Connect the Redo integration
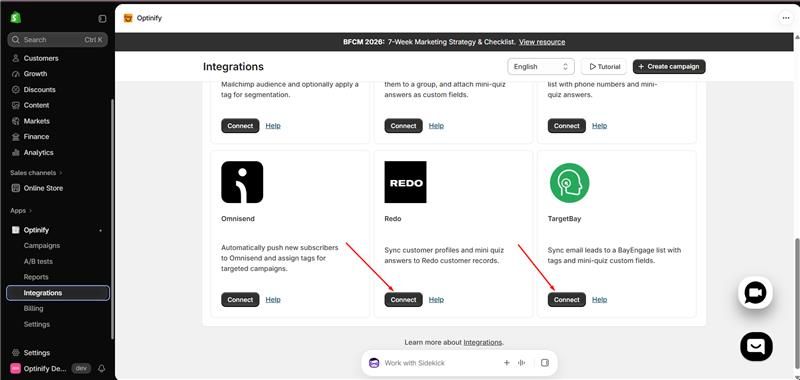Screen dimensions: 800x380 point(404,300)
